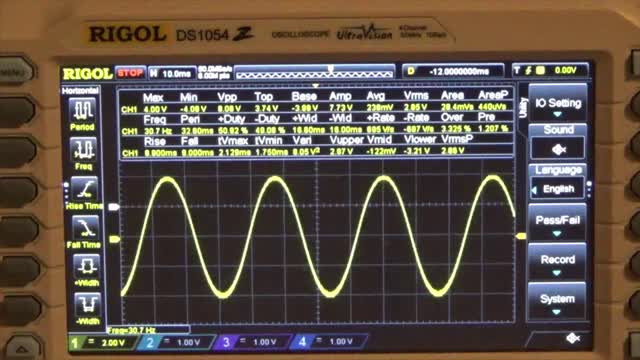The image size is (640, 360).
Task: Click the yellow trigger level marker at right
Action: pyautogui.click(x=521, y=236)
